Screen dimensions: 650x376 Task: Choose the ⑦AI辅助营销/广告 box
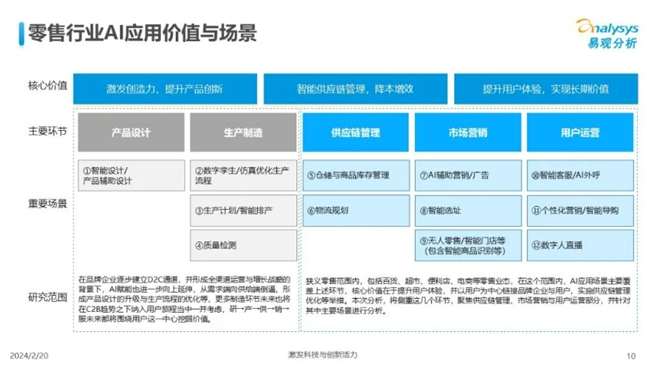[468, 175]
